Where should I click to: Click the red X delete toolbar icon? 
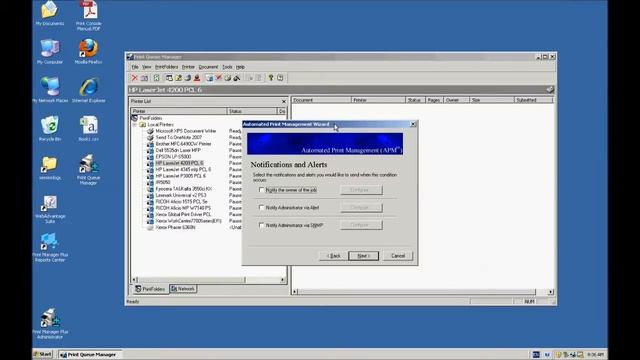pyautogui.click(x=134, y=78)
